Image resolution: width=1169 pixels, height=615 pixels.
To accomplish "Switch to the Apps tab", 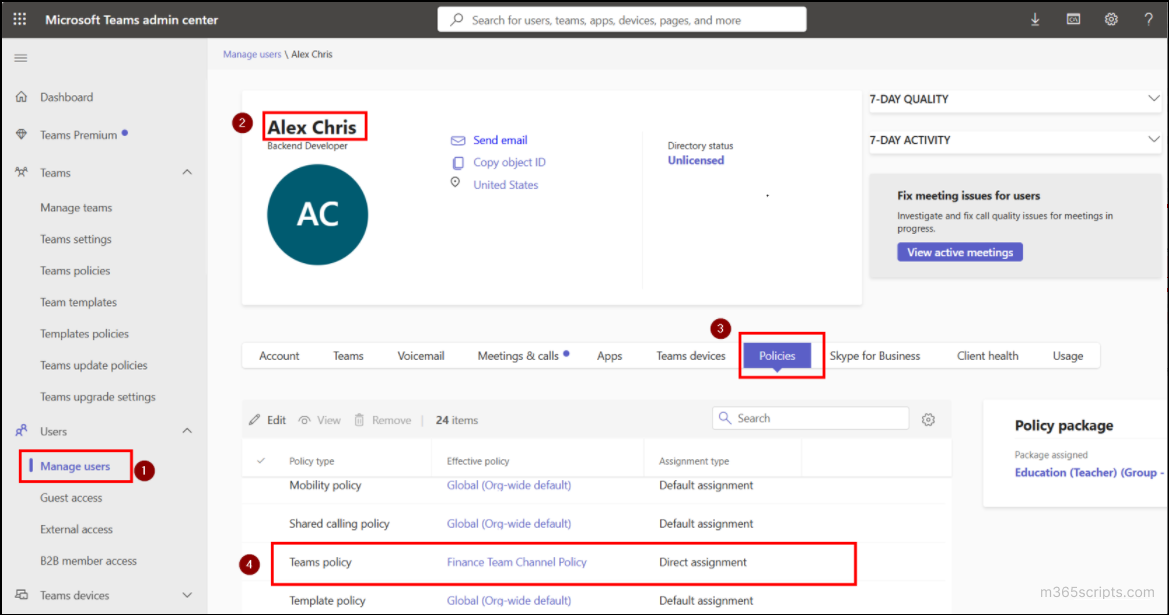I will 609,356.
